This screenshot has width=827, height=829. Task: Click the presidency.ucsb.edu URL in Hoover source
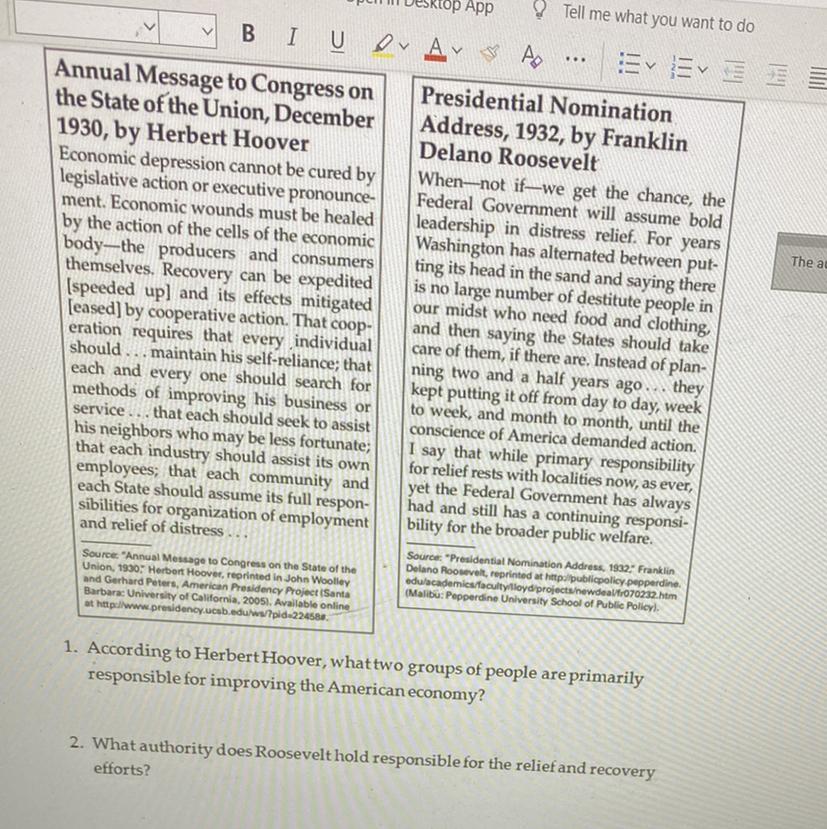[x=212, y=611]
